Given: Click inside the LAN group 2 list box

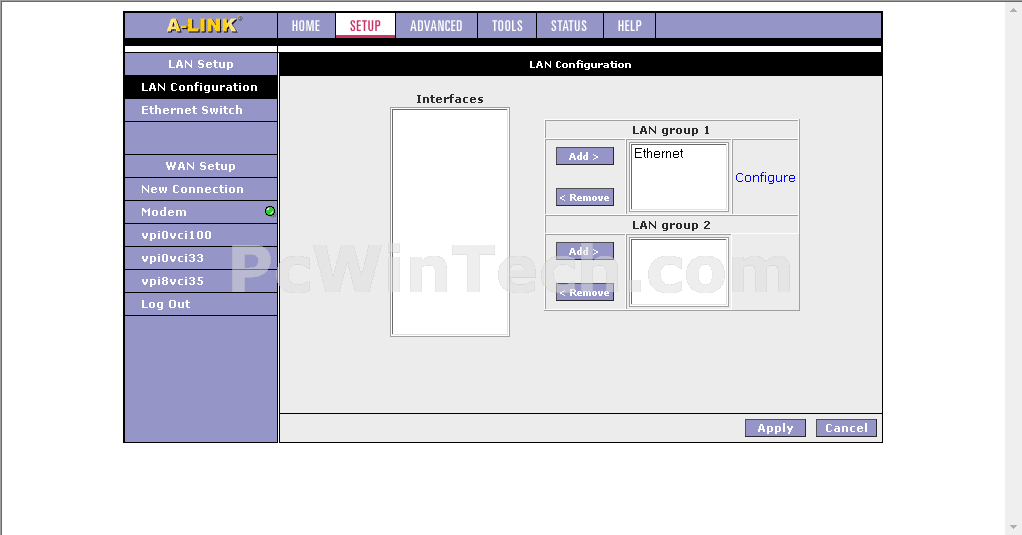Looking at the screenshot, I should [679, 272].
